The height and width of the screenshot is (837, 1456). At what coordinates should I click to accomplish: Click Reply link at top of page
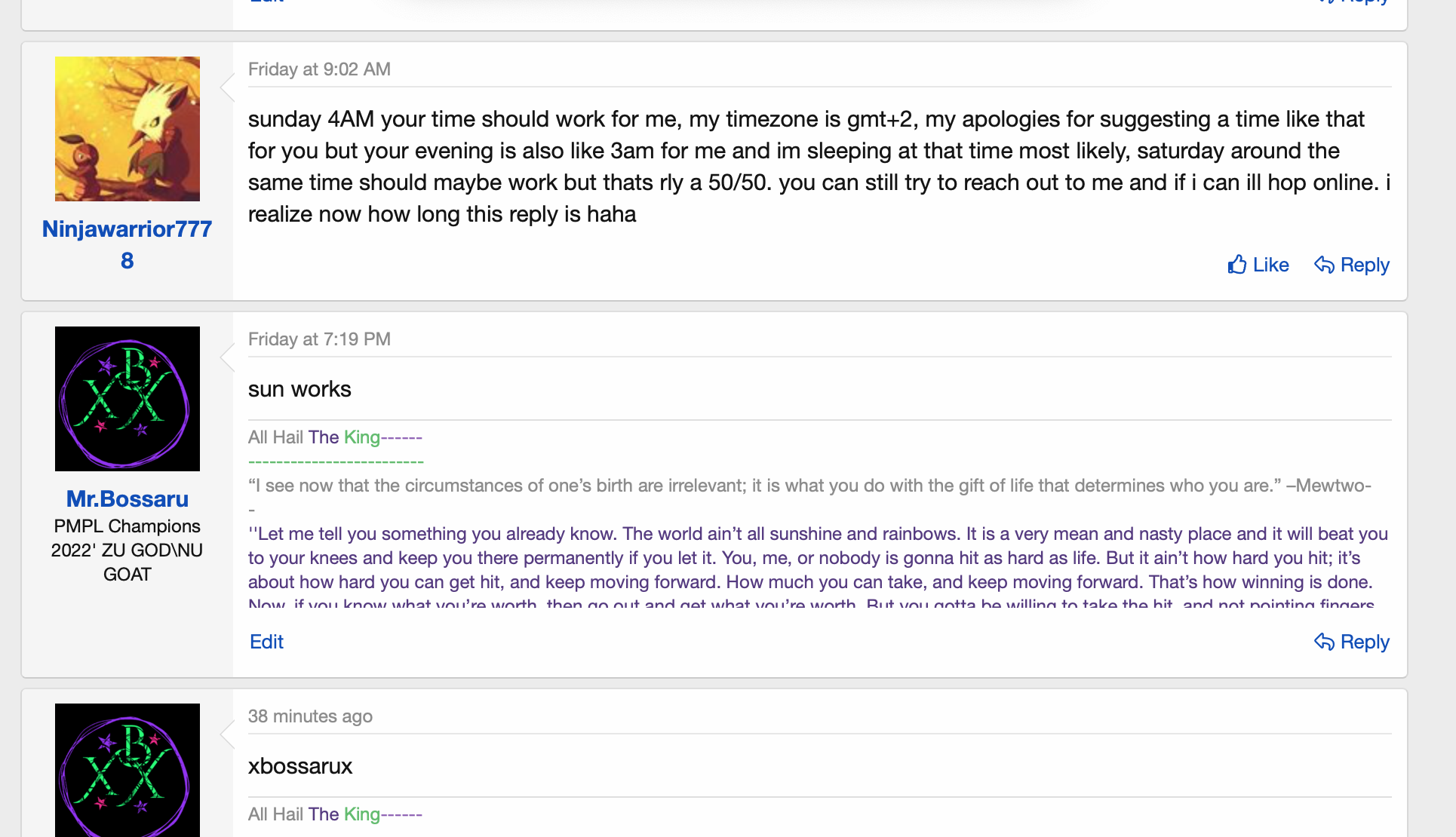pos(1364,2)
